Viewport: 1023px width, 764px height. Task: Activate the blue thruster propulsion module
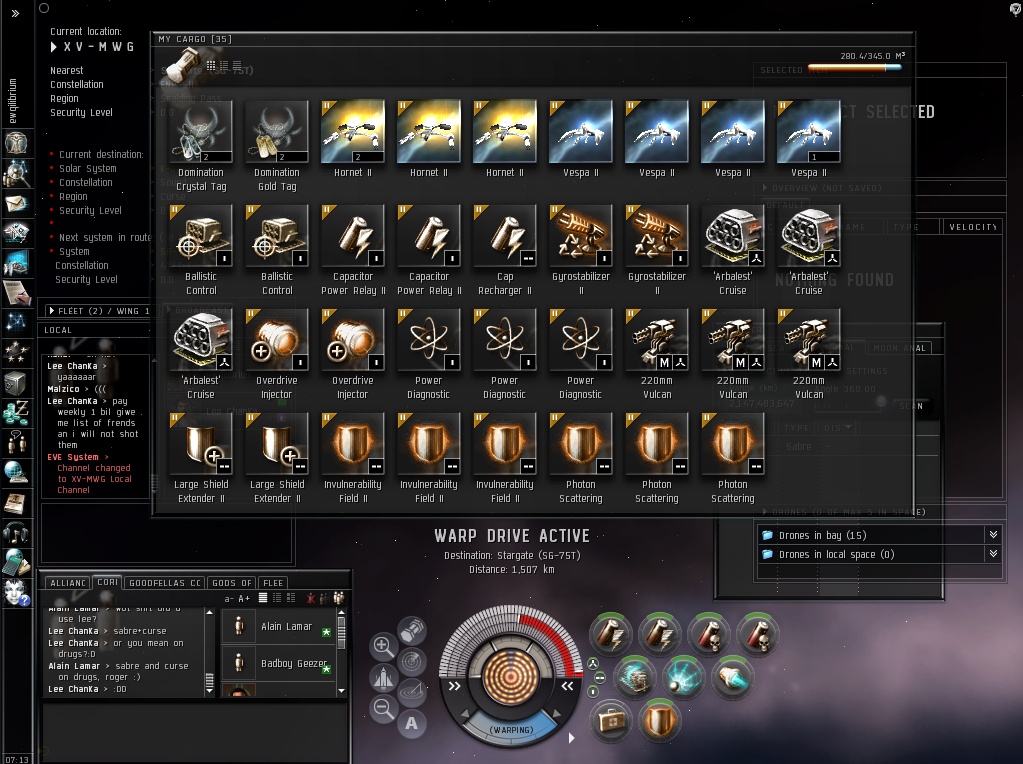click(x=733, y=677)
